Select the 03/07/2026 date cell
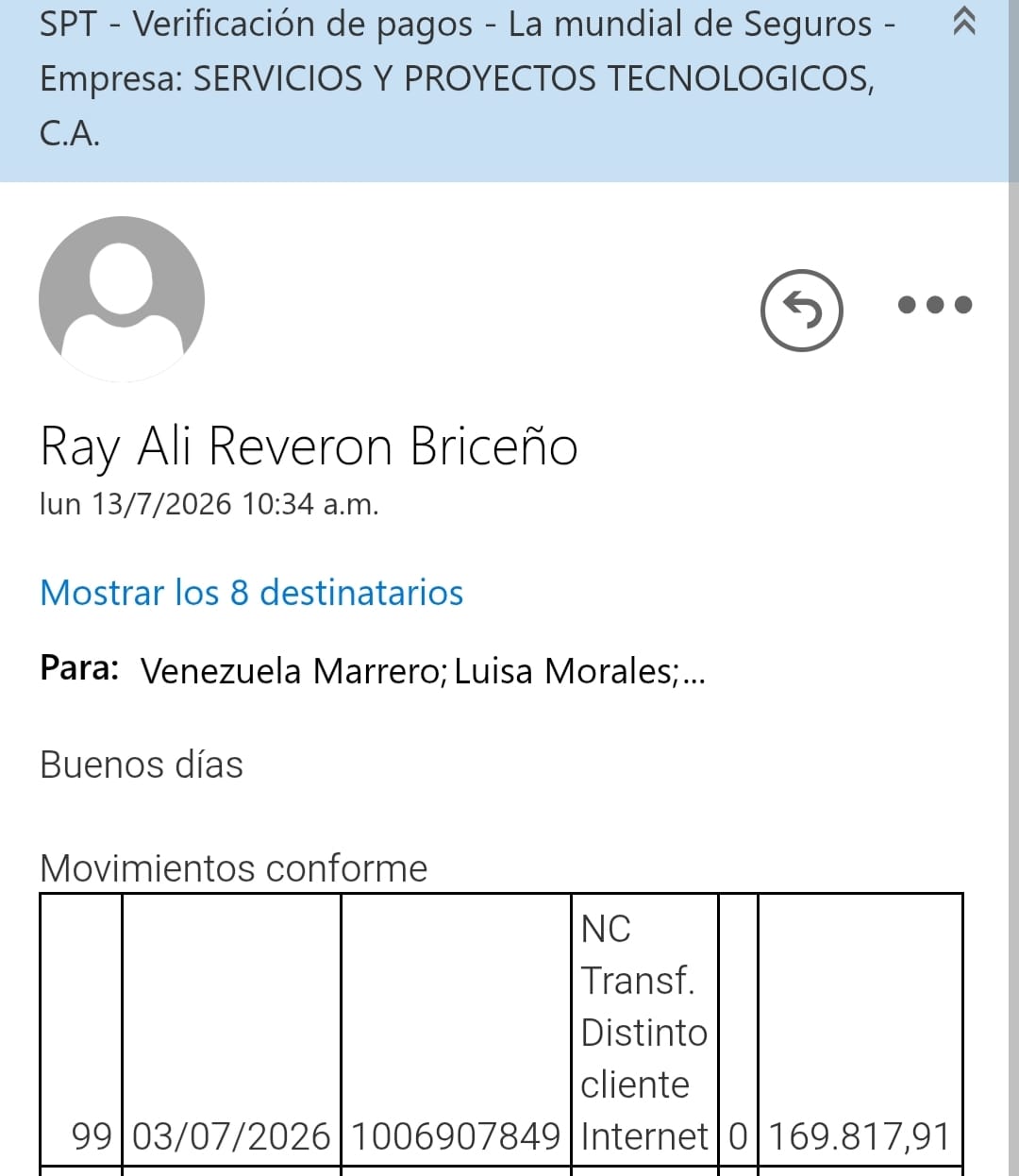This screenshot has width=1019, height=1176. 231,1030
